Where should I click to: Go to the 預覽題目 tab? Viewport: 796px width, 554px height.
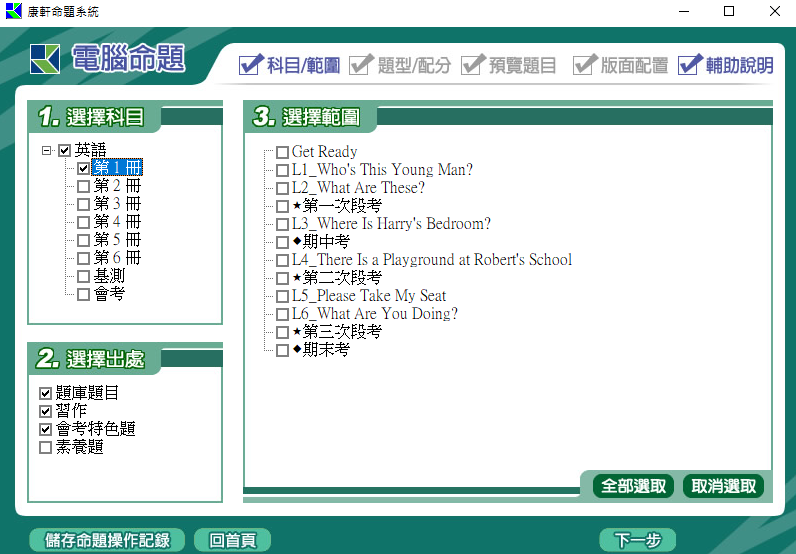click(509, 65)
